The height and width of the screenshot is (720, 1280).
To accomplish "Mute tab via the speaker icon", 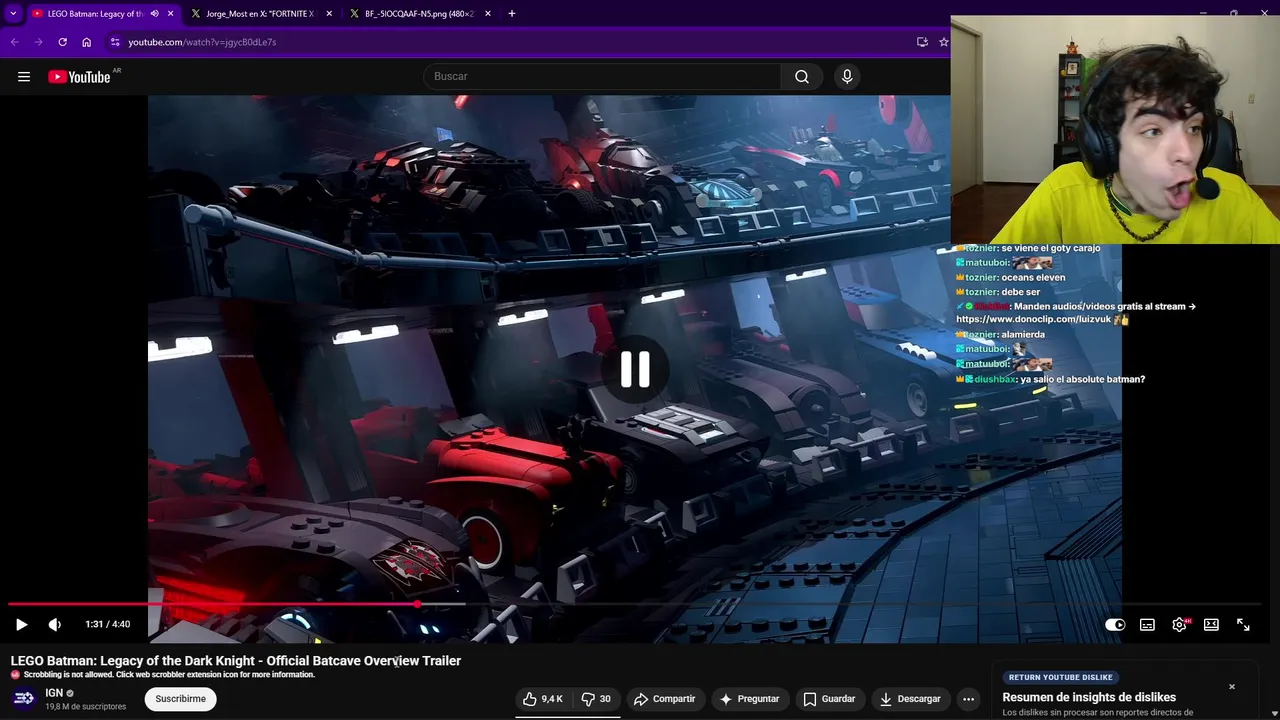I will point(154,14).
